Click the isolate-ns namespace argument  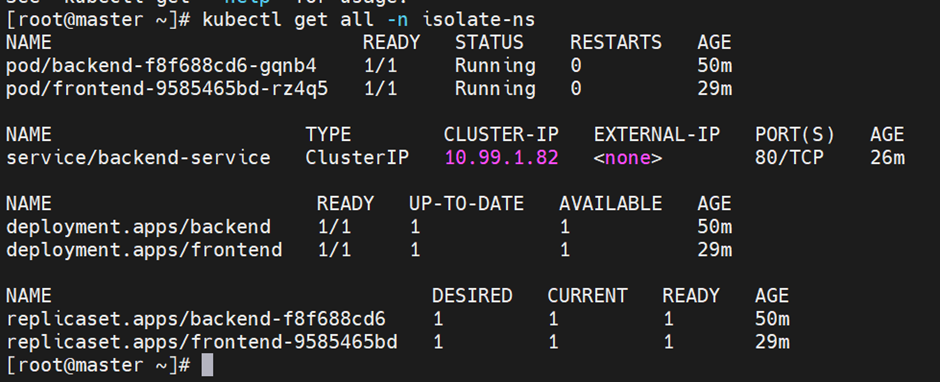[x=478, y=20]
